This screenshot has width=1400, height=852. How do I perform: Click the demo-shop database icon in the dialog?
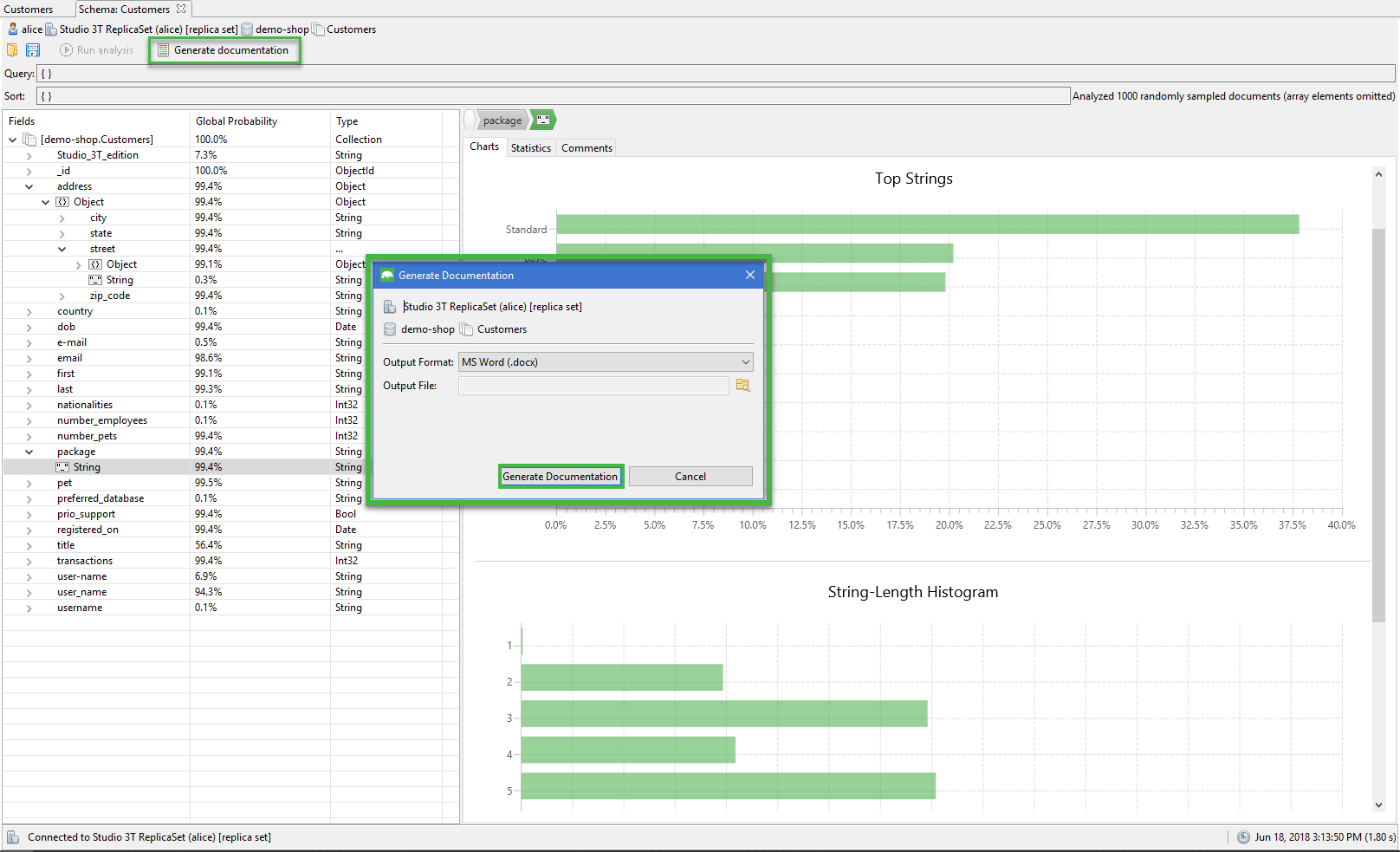pos(389,329)
